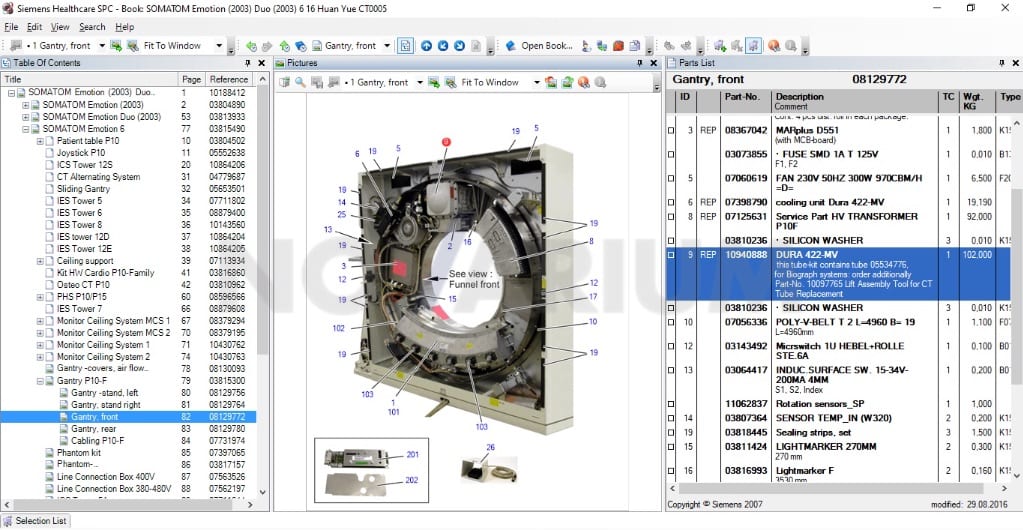Screen dimensions: 1023x530
Task: Check the box for DURA 422-MV row
Action: tap(671, 255)
